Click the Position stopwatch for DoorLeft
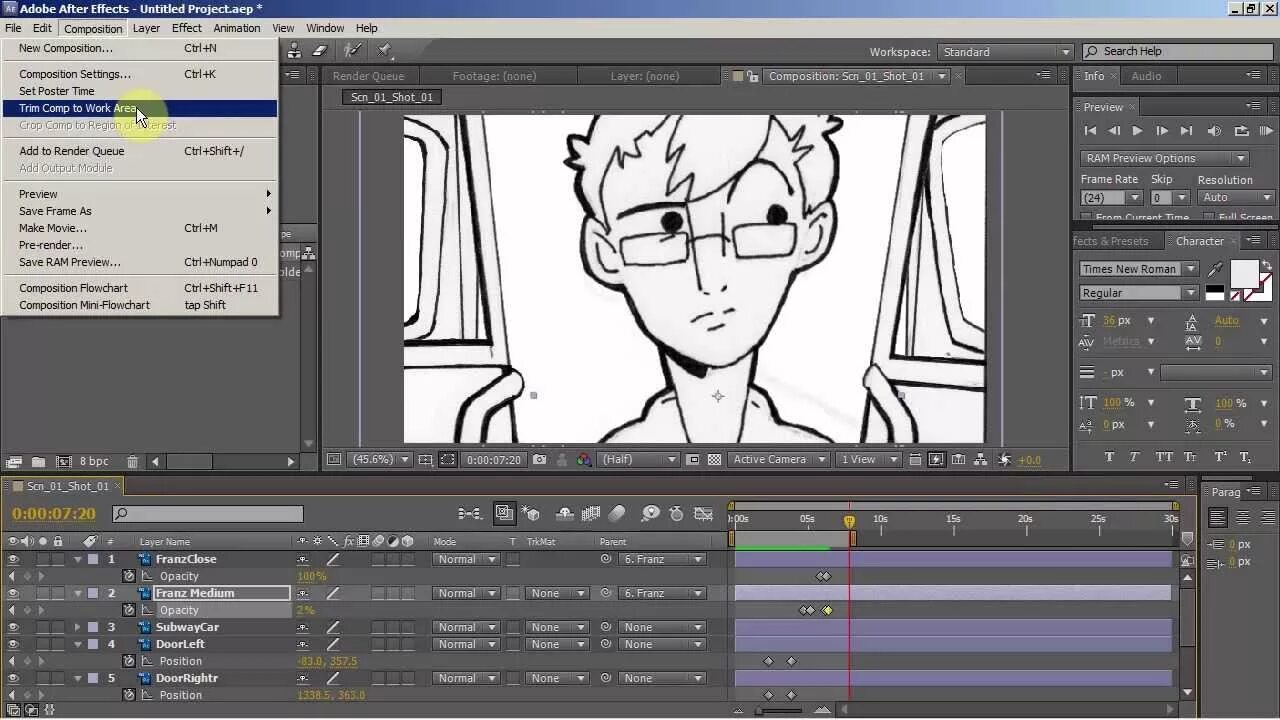 point(129,661)
